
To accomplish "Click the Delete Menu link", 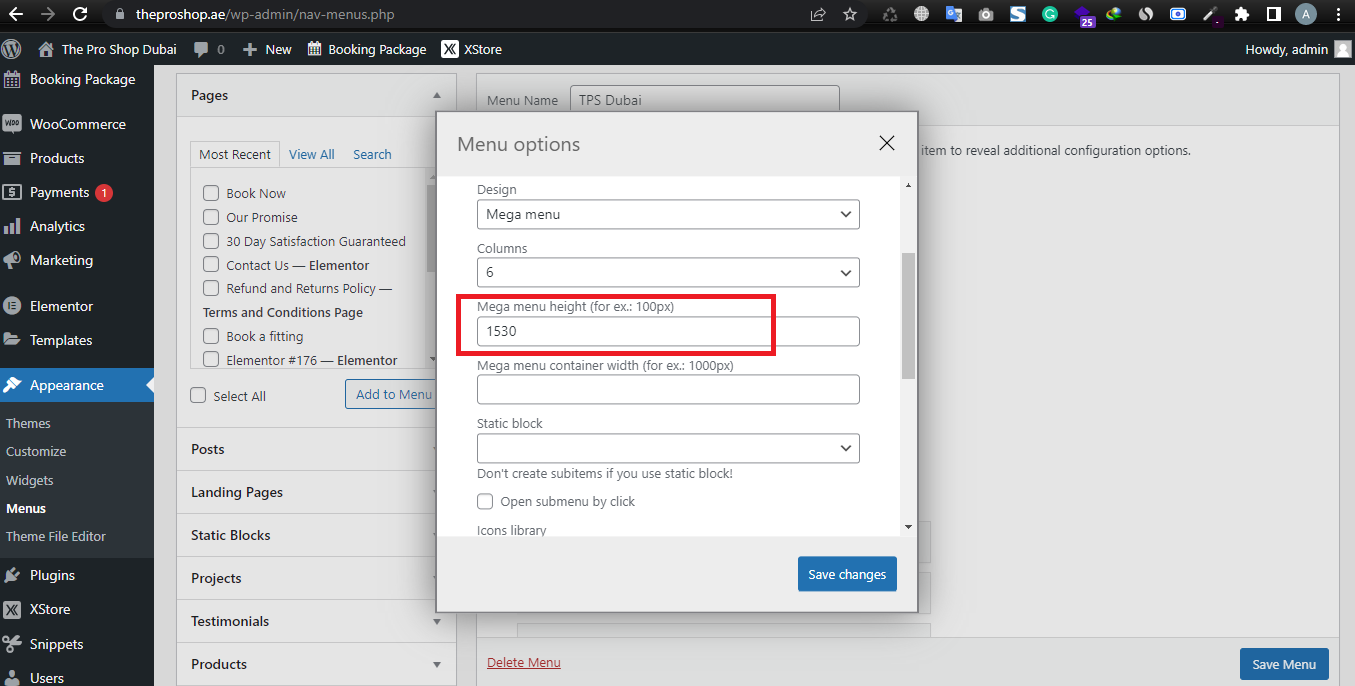I will coord(524,662).
